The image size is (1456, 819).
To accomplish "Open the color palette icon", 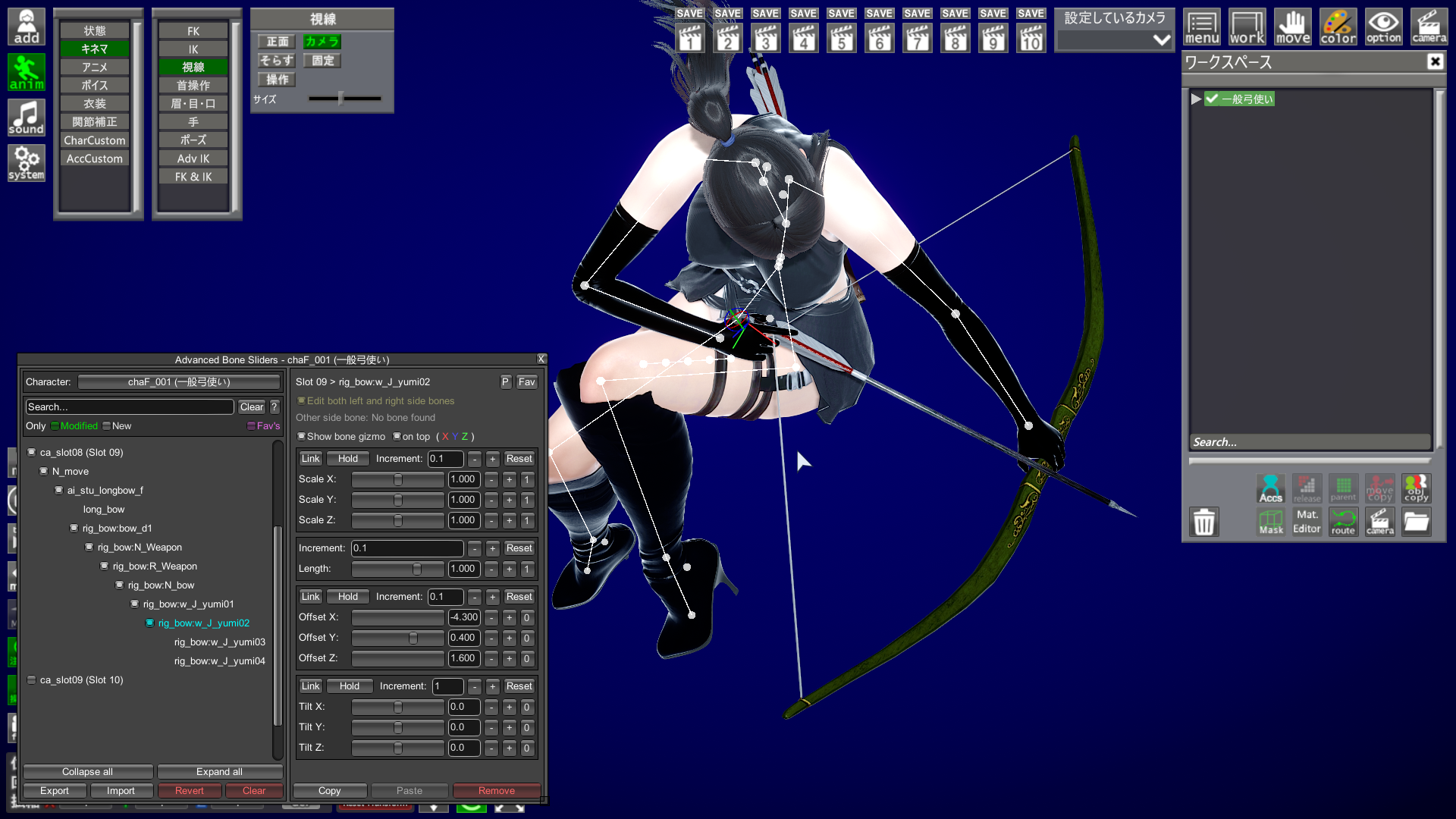I will 1338,27.
